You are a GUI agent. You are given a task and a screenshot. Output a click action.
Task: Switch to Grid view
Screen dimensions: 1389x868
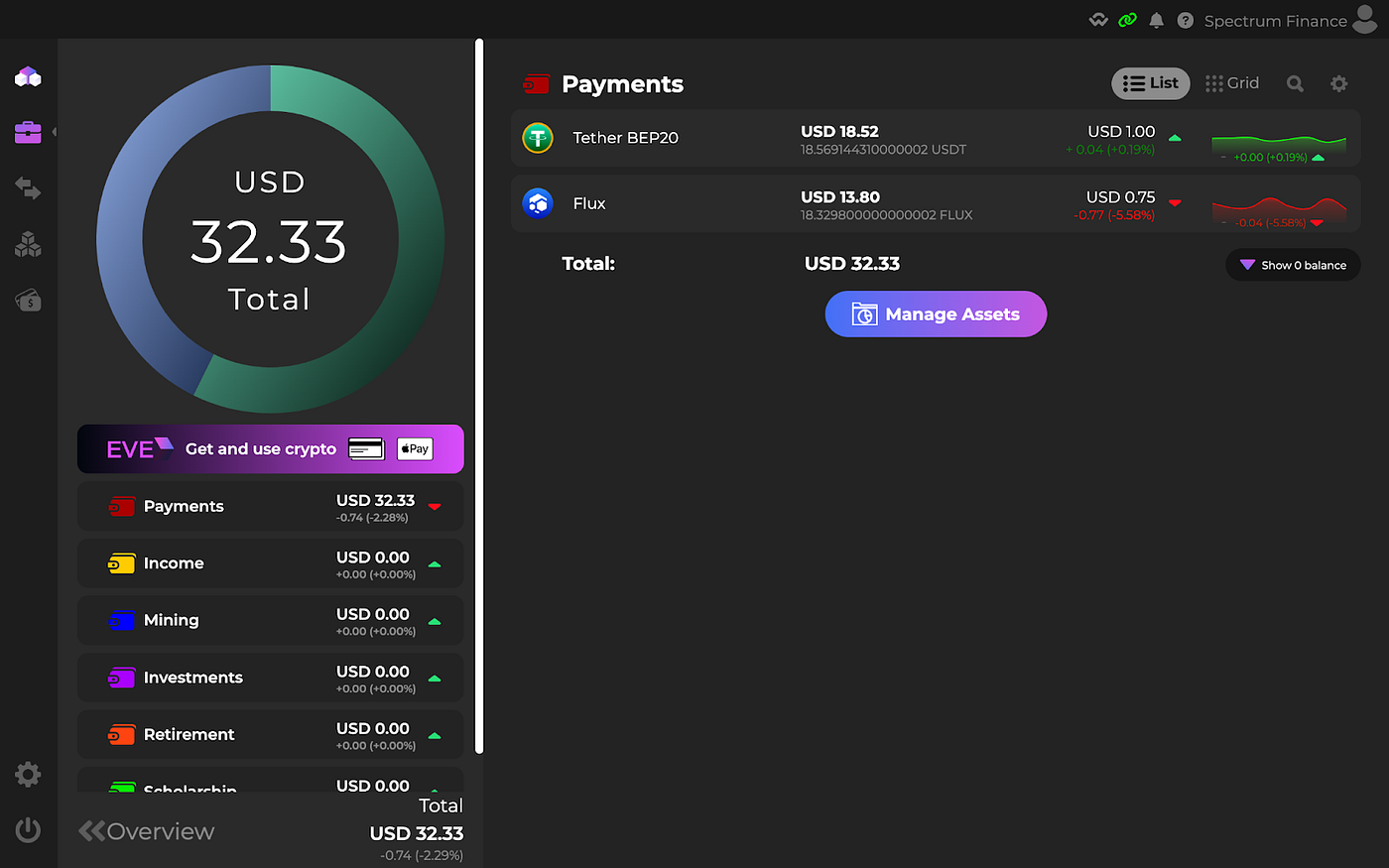point(1232,83)
